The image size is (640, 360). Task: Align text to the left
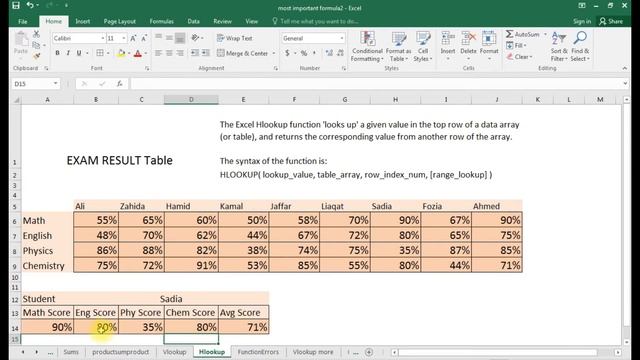coord(158,53)
